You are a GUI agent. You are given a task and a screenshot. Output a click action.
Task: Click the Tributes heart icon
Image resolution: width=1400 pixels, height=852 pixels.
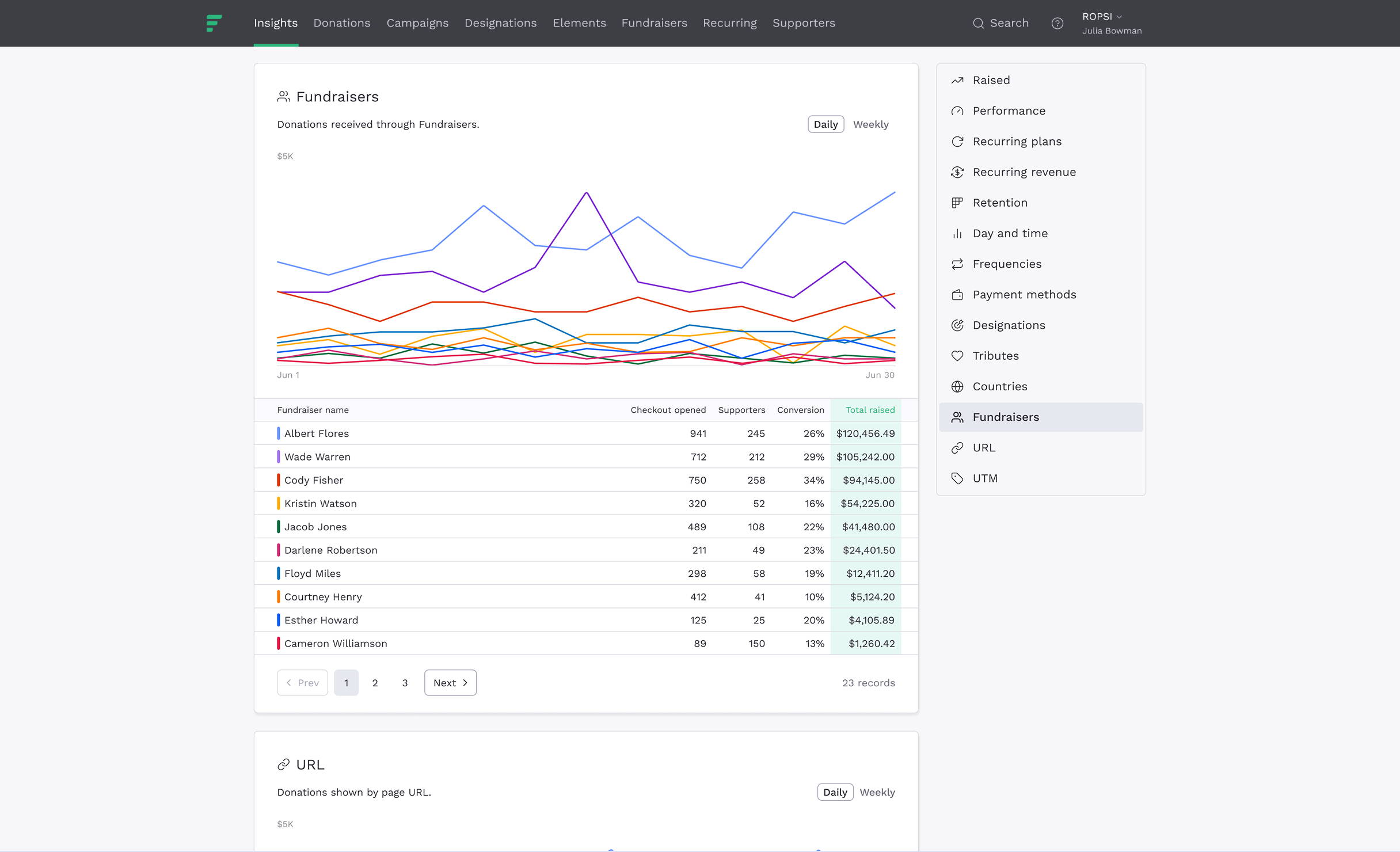[x=957, y=356]
